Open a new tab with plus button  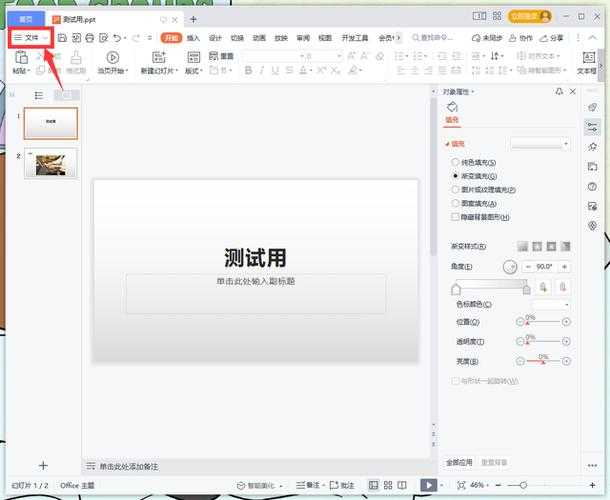193,19
